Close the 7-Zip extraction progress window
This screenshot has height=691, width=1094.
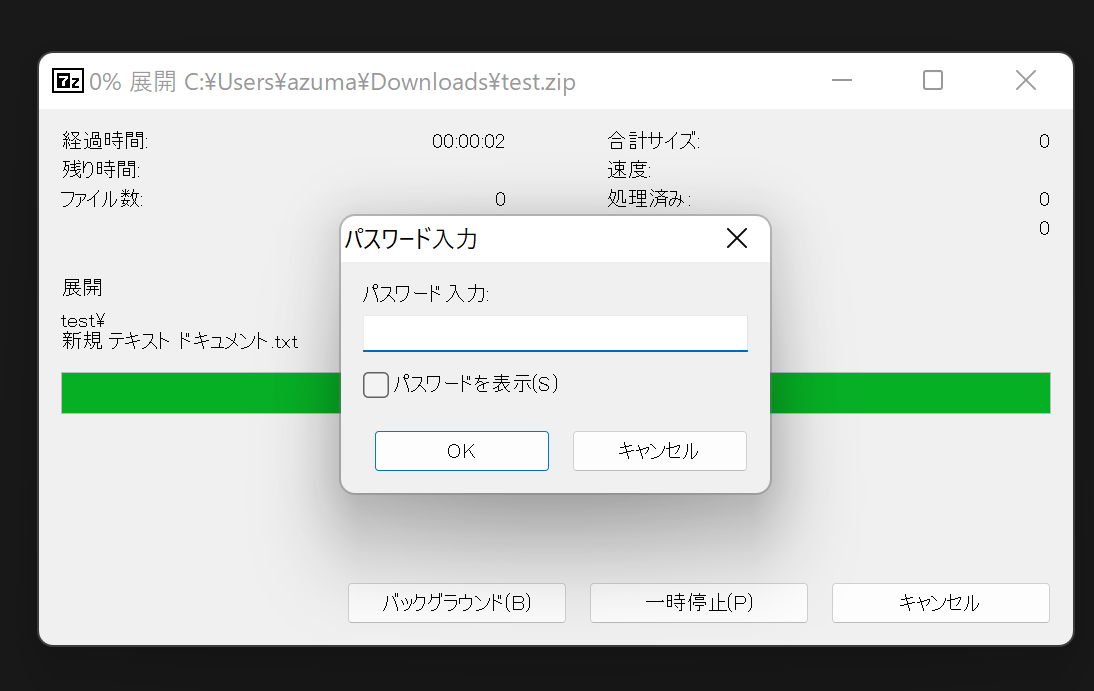tap(1025, 81)
